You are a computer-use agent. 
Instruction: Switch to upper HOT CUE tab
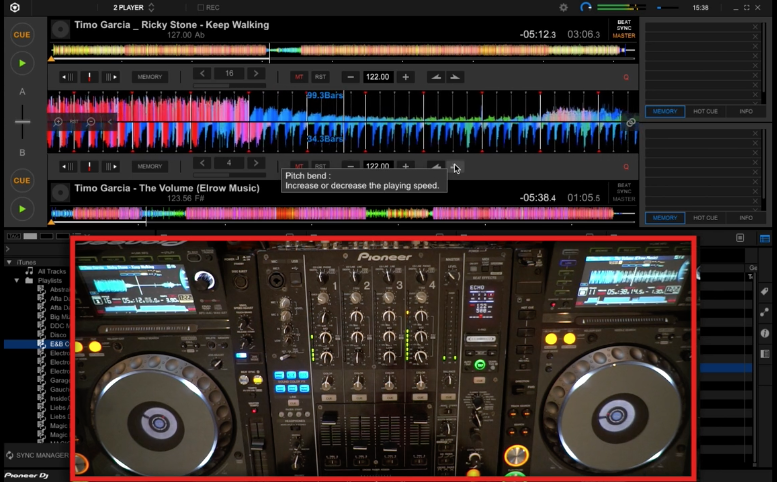[x=705, y=111]
